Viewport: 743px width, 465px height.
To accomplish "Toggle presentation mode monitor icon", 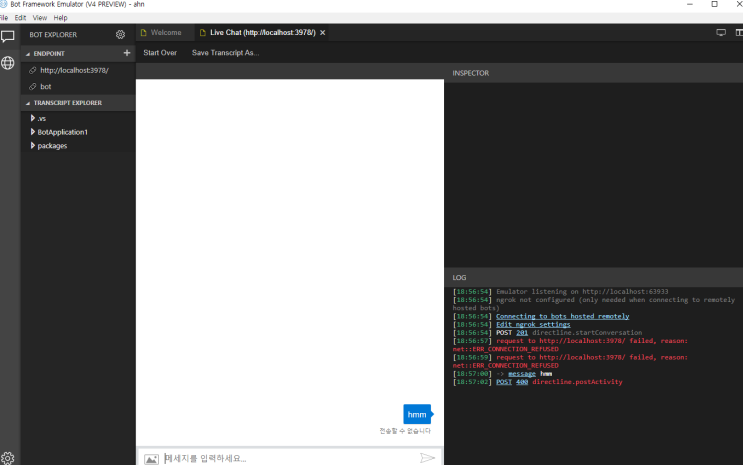I will coord(721,32).
